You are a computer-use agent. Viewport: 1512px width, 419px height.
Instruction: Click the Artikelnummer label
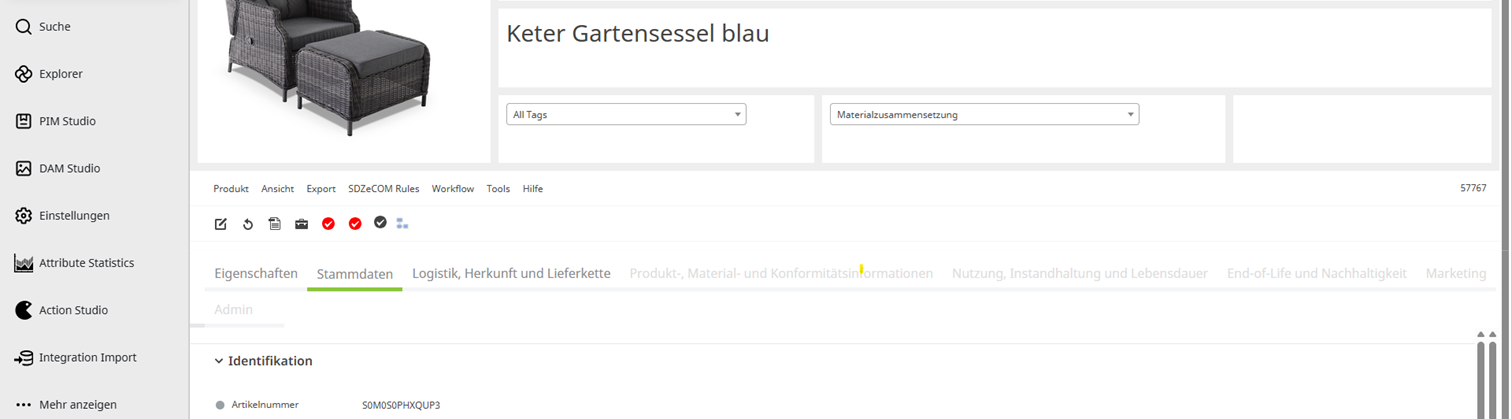click(265, 404)
